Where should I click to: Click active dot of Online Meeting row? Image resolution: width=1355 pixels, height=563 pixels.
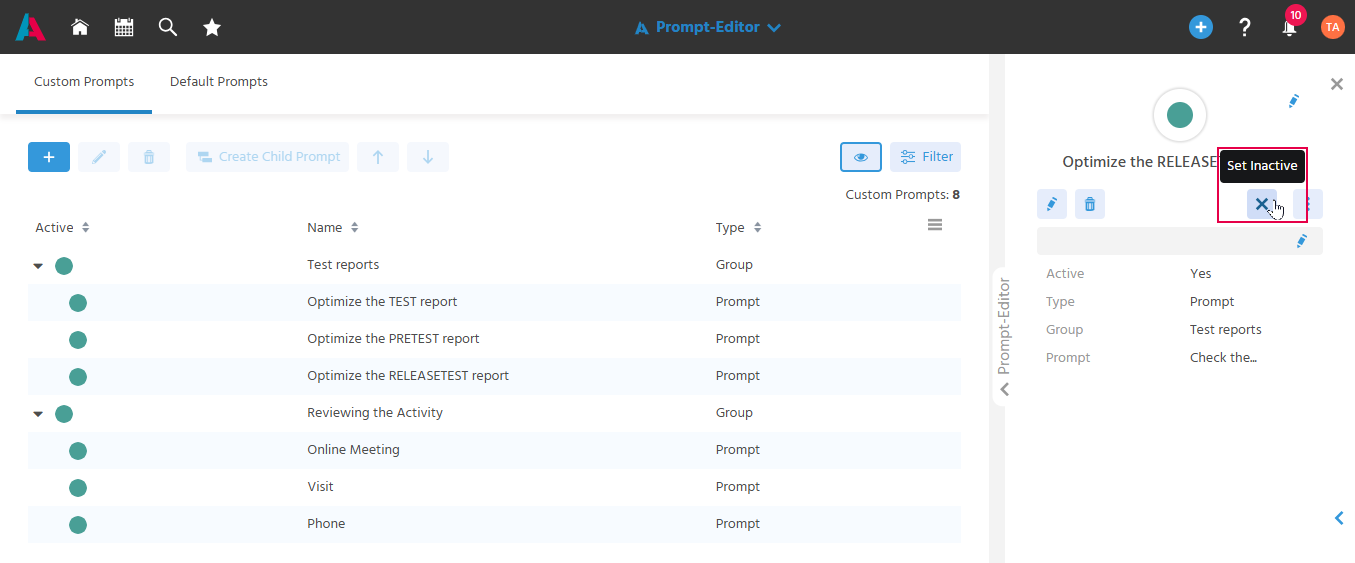[78, 451]
